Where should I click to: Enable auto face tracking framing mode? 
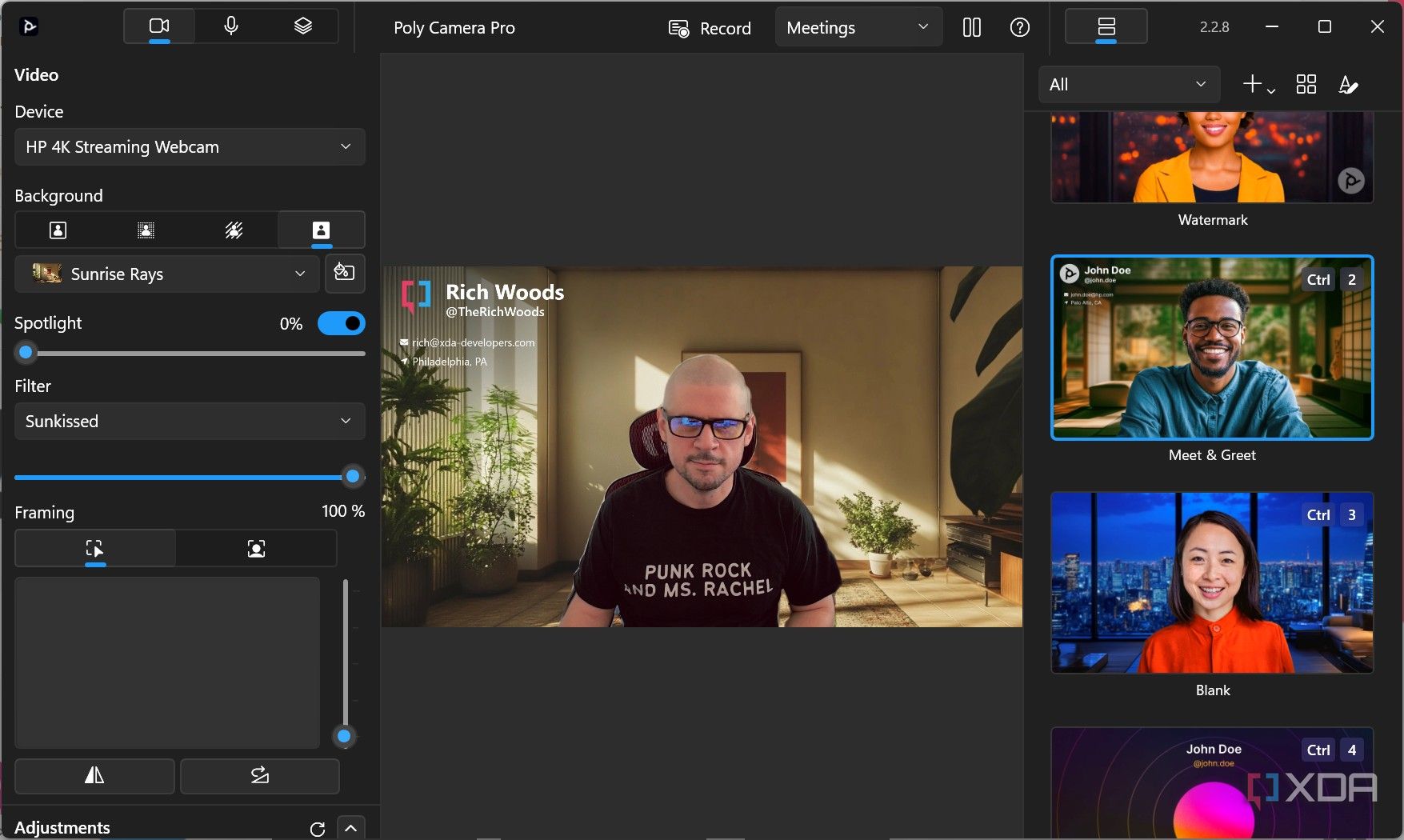(x=256, y=549)
